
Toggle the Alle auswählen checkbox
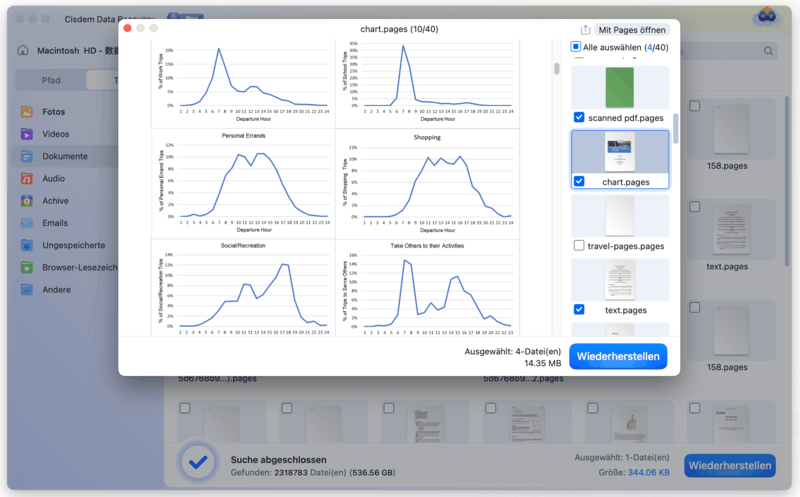(x=575, y=47)
